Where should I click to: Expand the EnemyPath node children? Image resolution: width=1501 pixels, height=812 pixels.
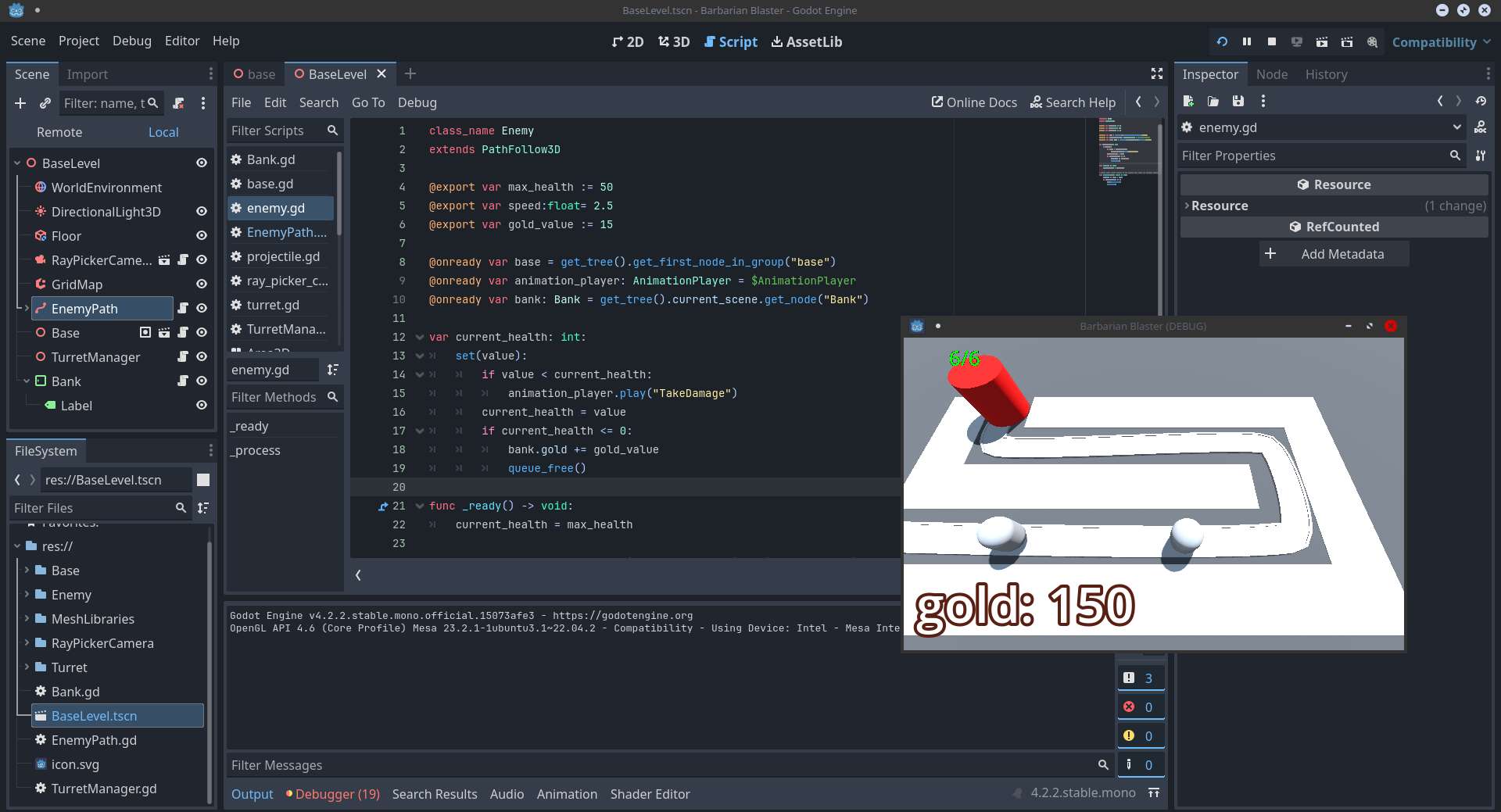pyautogui.click(x=27, y=309)
